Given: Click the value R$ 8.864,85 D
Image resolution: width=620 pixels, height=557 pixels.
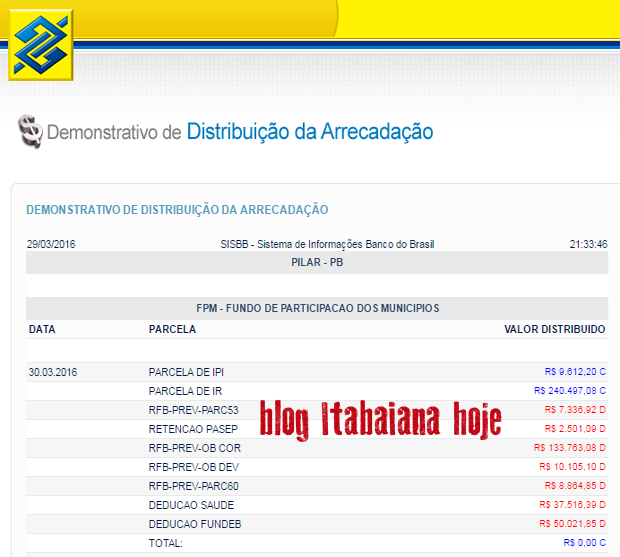Looking at the screenshot, I should click(x=575, y=485).
